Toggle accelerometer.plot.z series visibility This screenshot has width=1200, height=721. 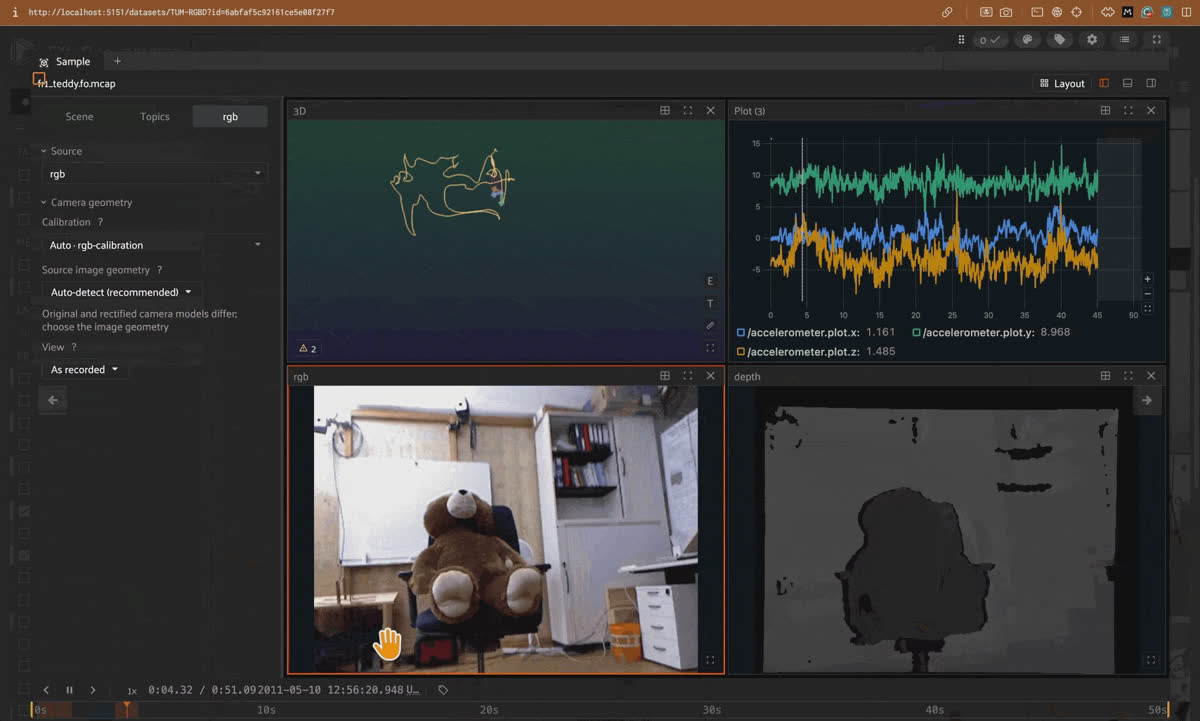pos(741,352)
